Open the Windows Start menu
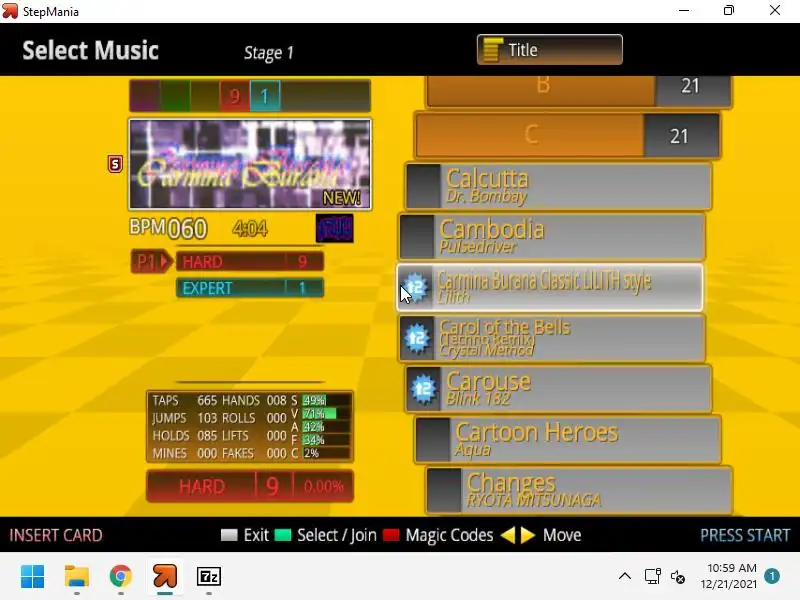The height and width of the screenshot is (600, 800). tap(33, 577)
